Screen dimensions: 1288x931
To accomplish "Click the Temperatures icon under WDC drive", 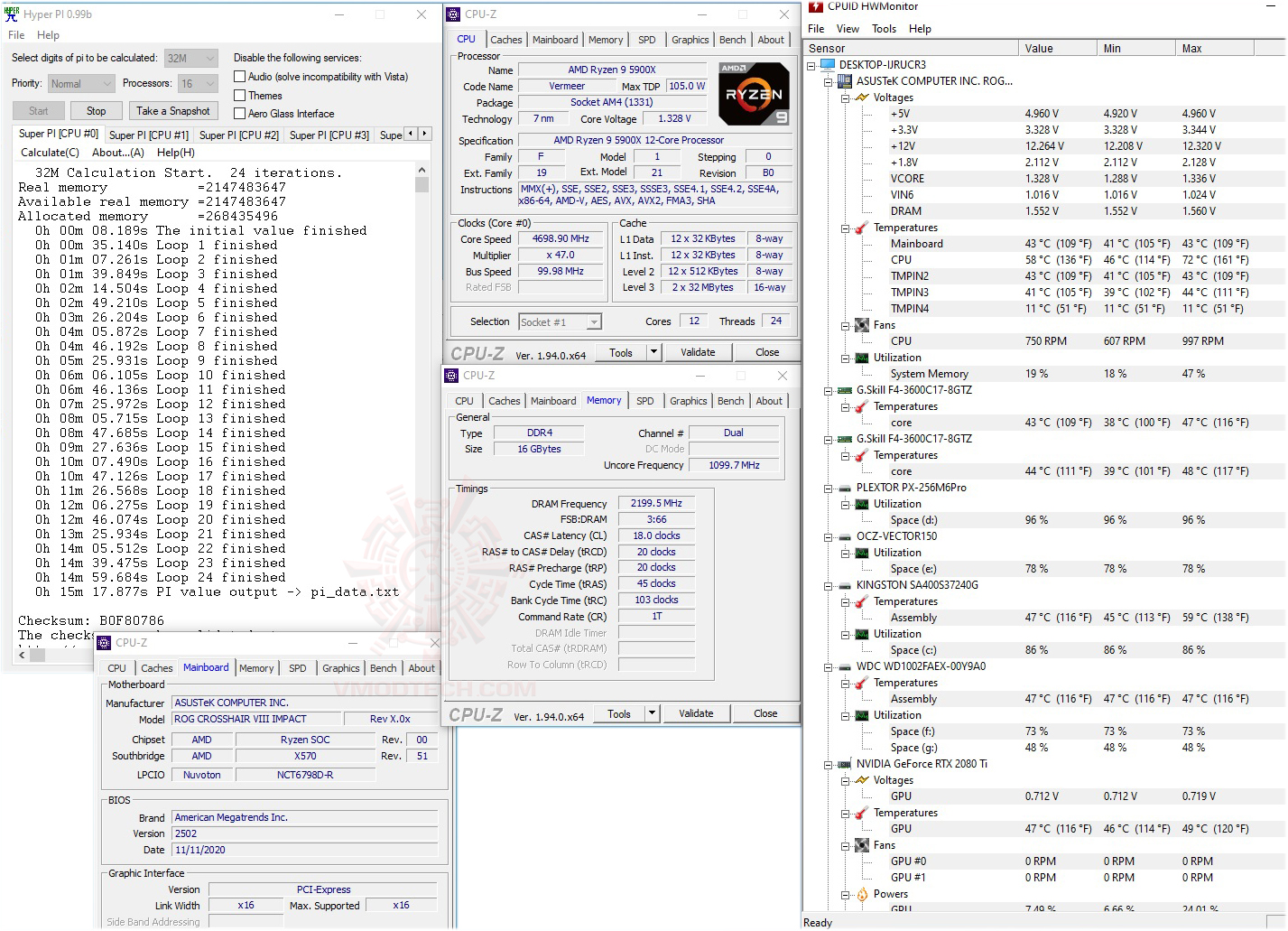I will [862, 683].
